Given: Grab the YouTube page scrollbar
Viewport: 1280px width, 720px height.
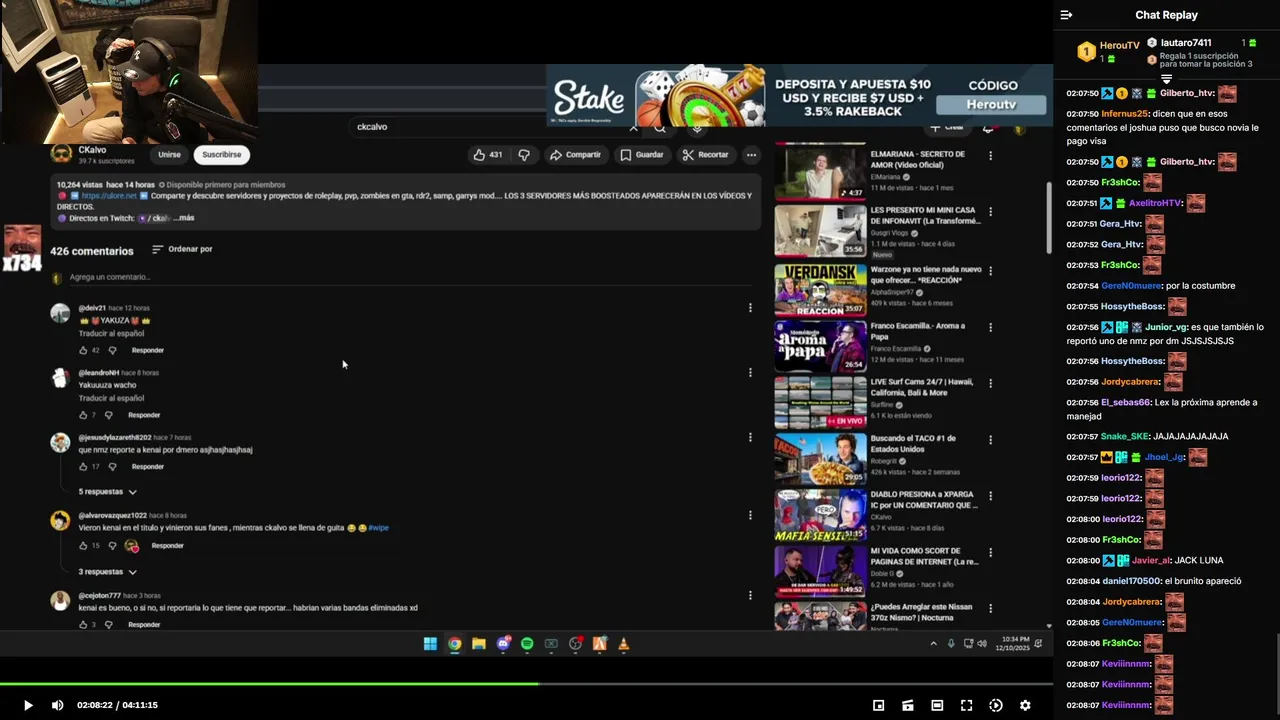Looking at the screenshot, I should 1049,217.
